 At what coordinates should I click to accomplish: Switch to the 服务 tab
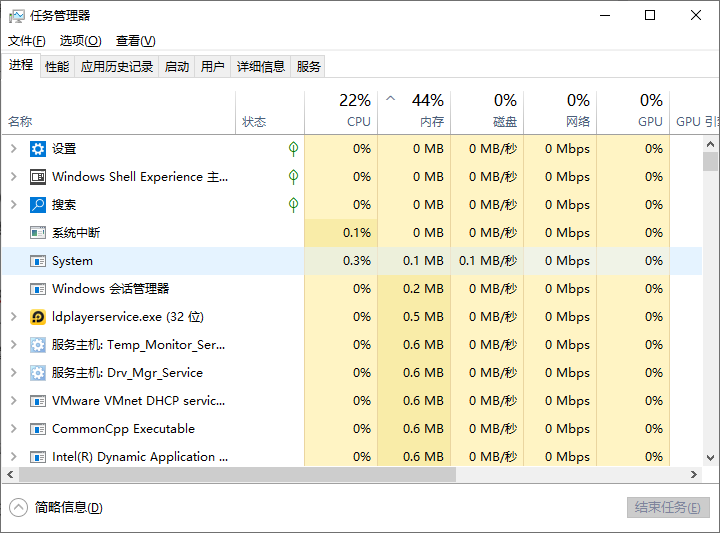click(x=308, y=67)
